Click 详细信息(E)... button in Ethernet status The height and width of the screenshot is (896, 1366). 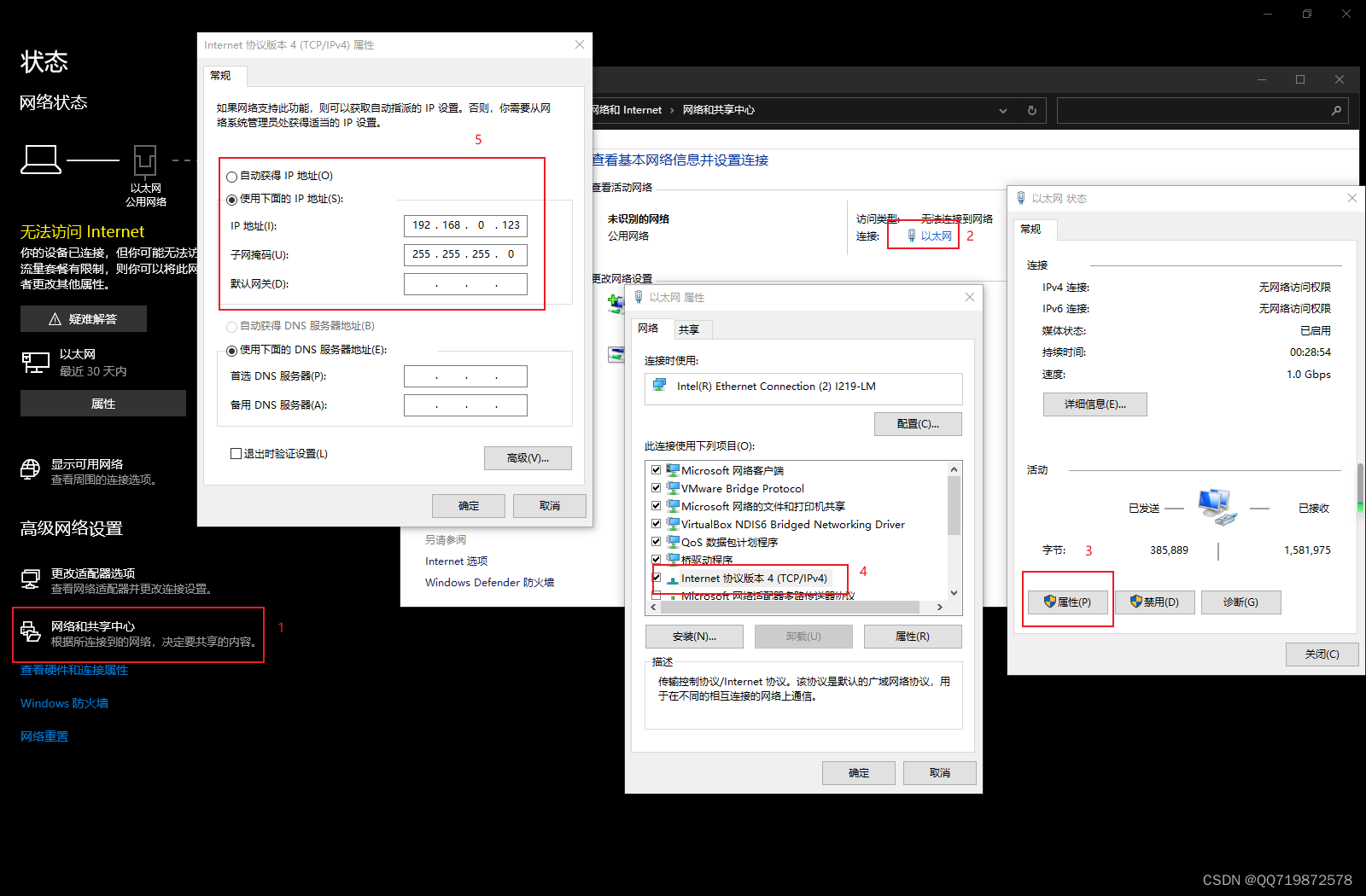click(x=1095, y=404)
